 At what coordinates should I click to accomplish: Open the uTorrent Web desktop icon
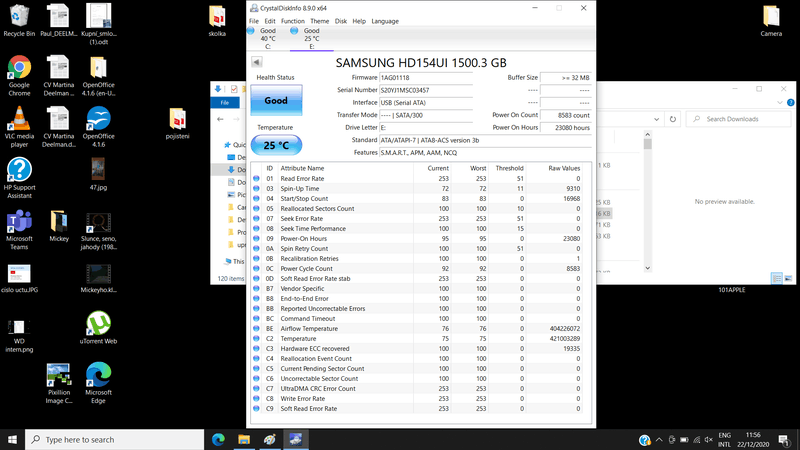tap(98, 328)
